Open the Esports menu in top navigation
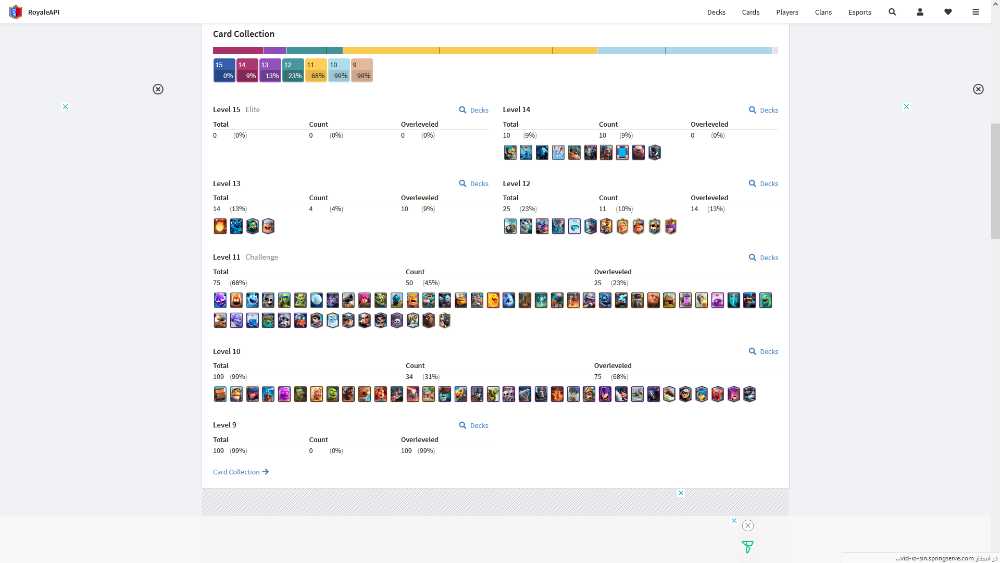 click(859, 12)
